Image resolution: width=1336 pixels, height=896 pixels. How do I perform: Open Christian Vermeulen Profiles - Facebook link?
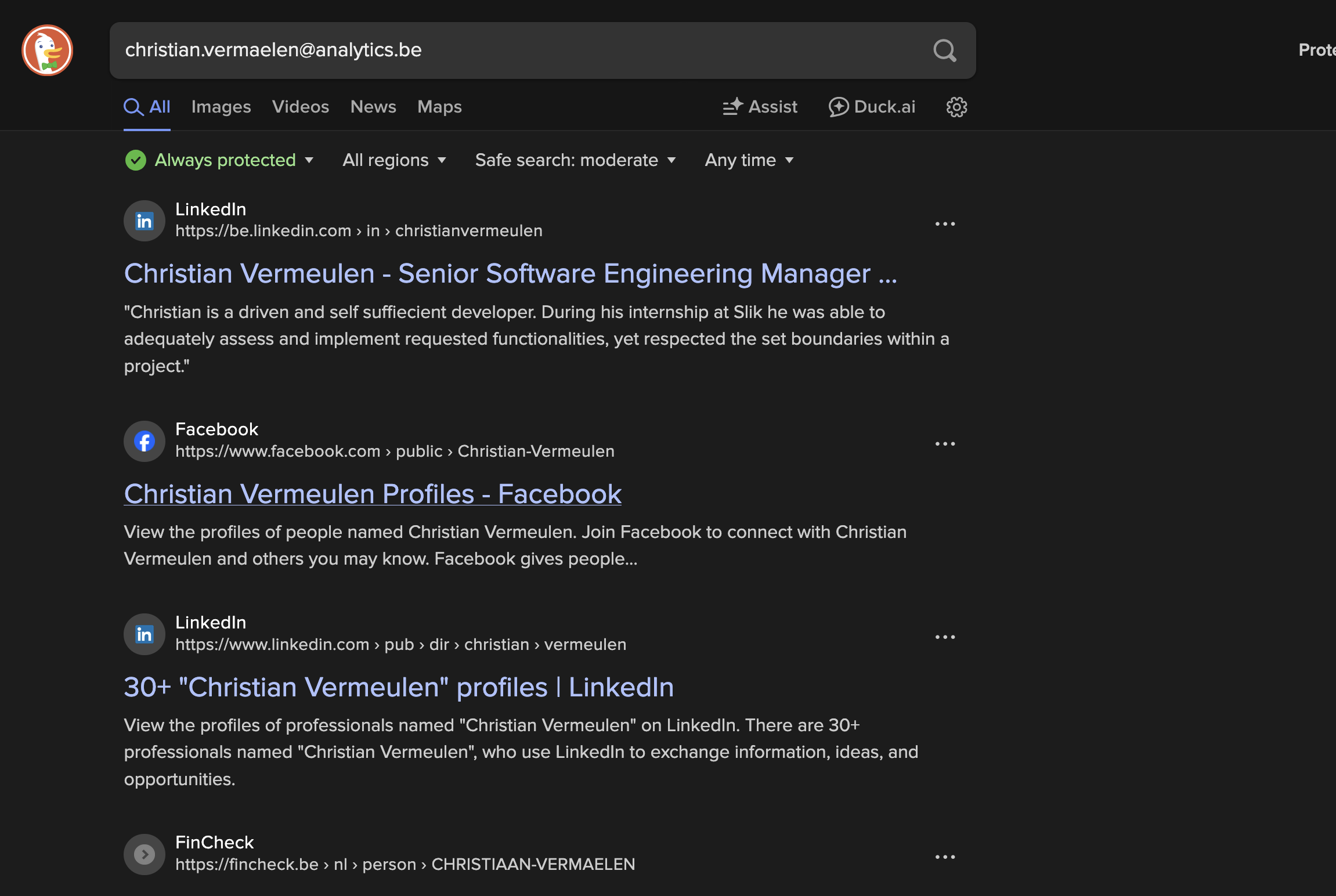[373, 494]
